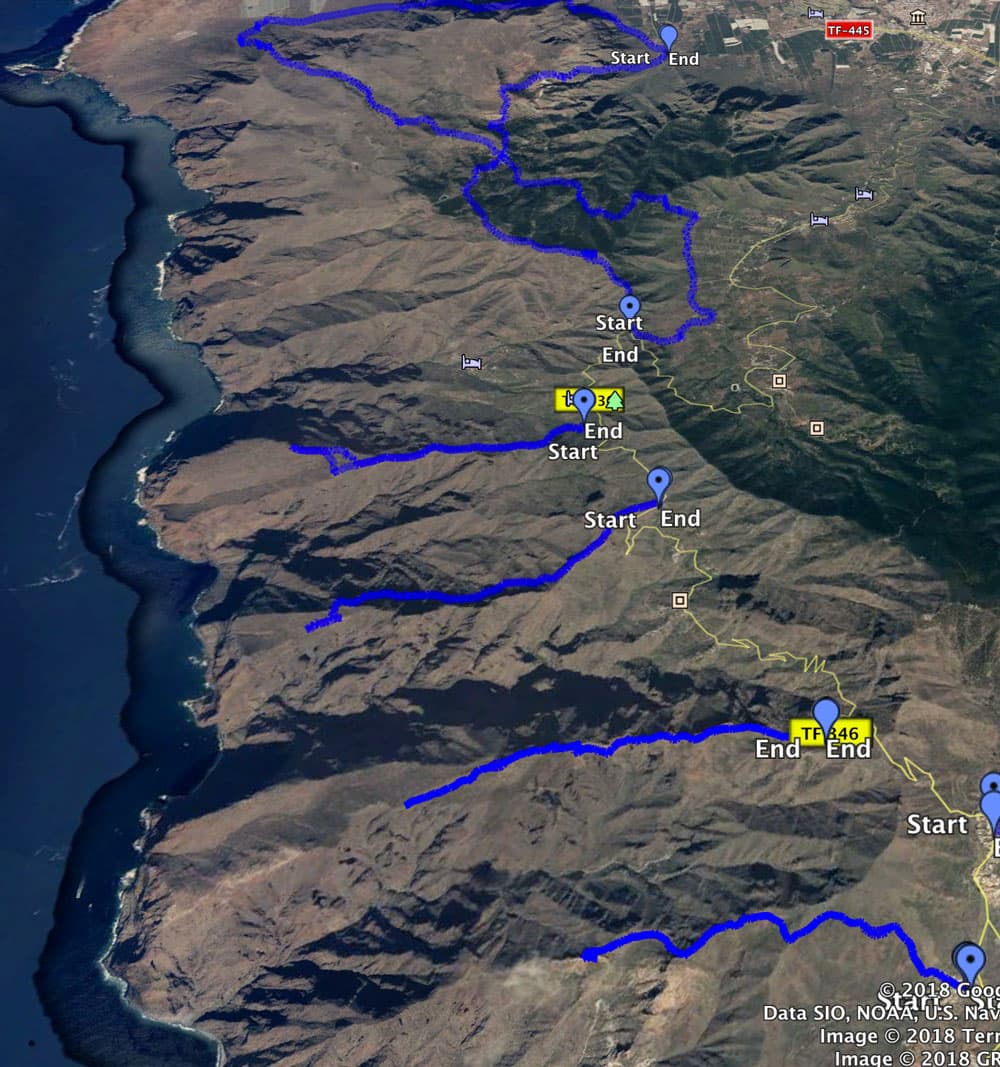Select the placemark pin overlapping the tree sign

point(584,404)
